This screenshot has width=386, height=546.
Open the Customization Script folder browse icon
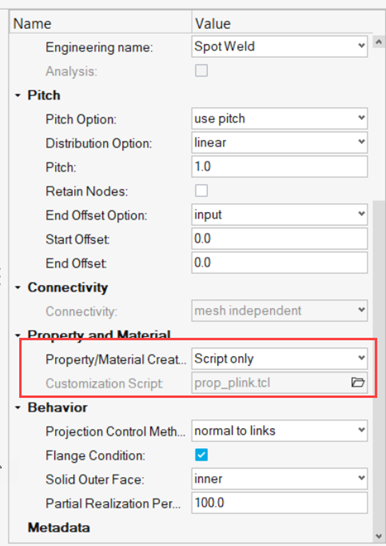(357, 382)
